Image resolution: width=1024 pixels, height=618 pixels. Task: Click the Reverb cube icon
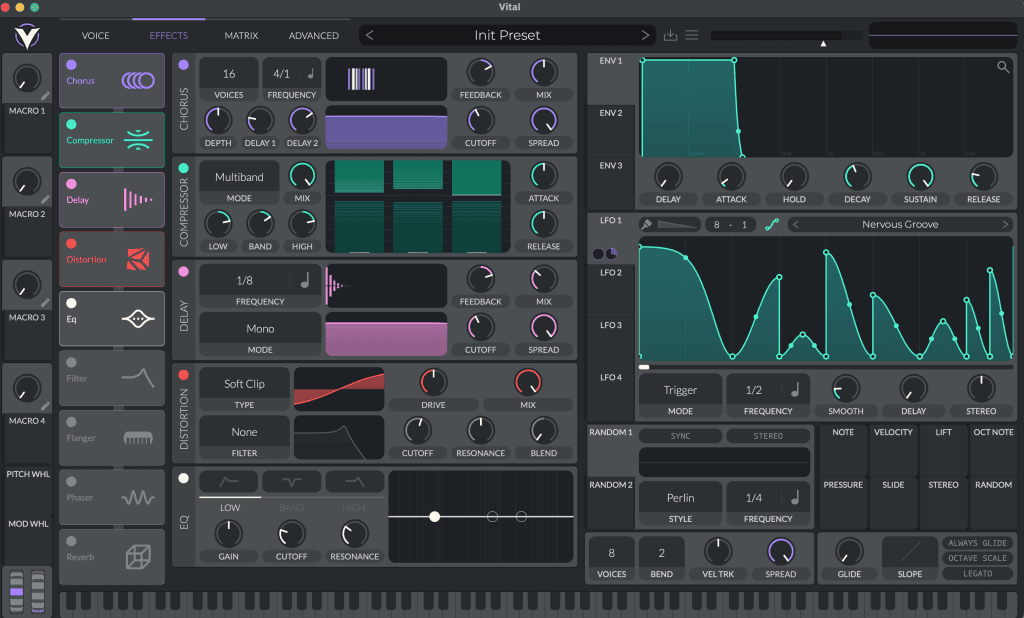click(138, 557)
